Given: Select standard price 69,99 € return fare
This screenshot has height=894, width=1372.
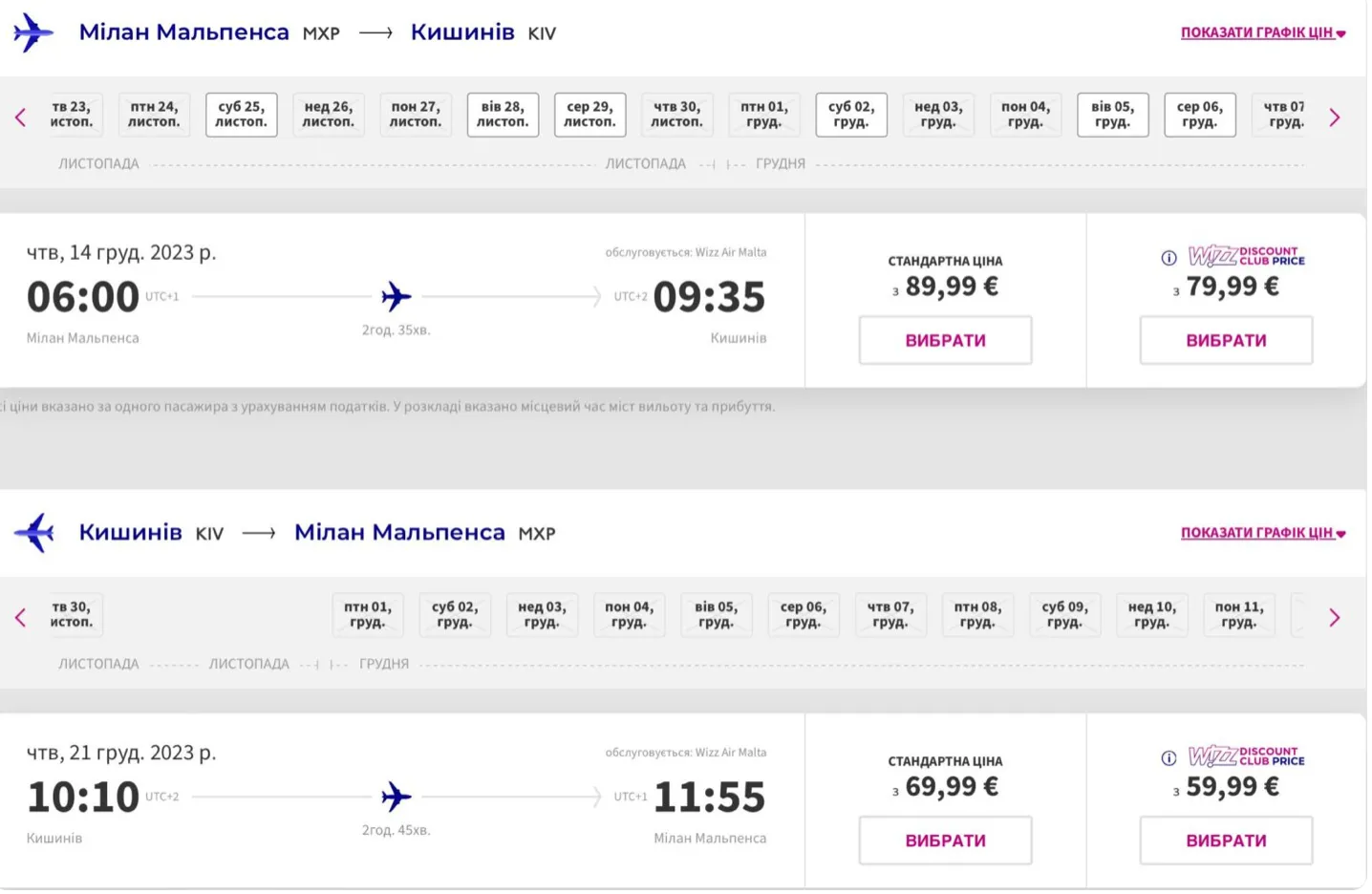Looking at the screenshot, I should coord(945,841).
